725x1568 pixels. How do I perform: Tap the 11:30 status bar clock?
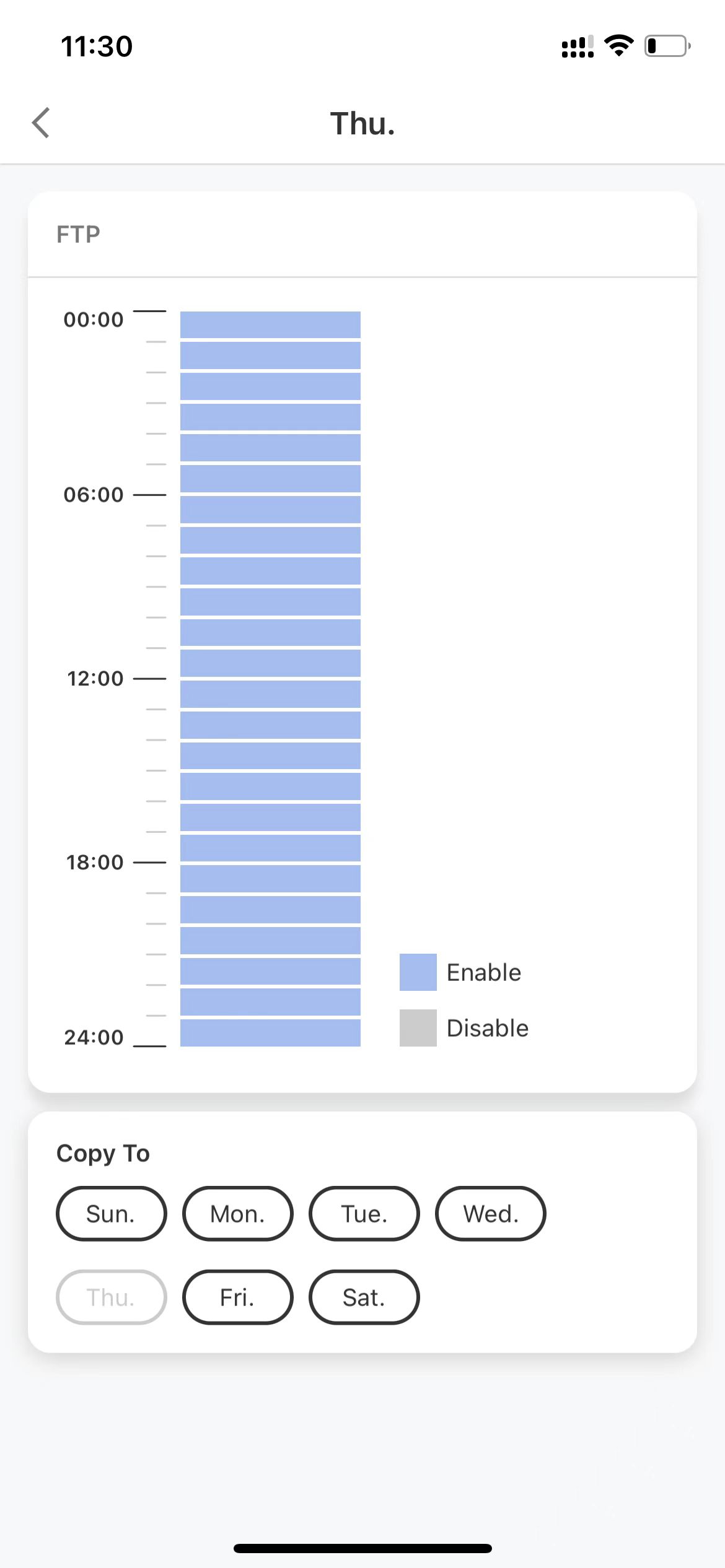coord(97,46)
